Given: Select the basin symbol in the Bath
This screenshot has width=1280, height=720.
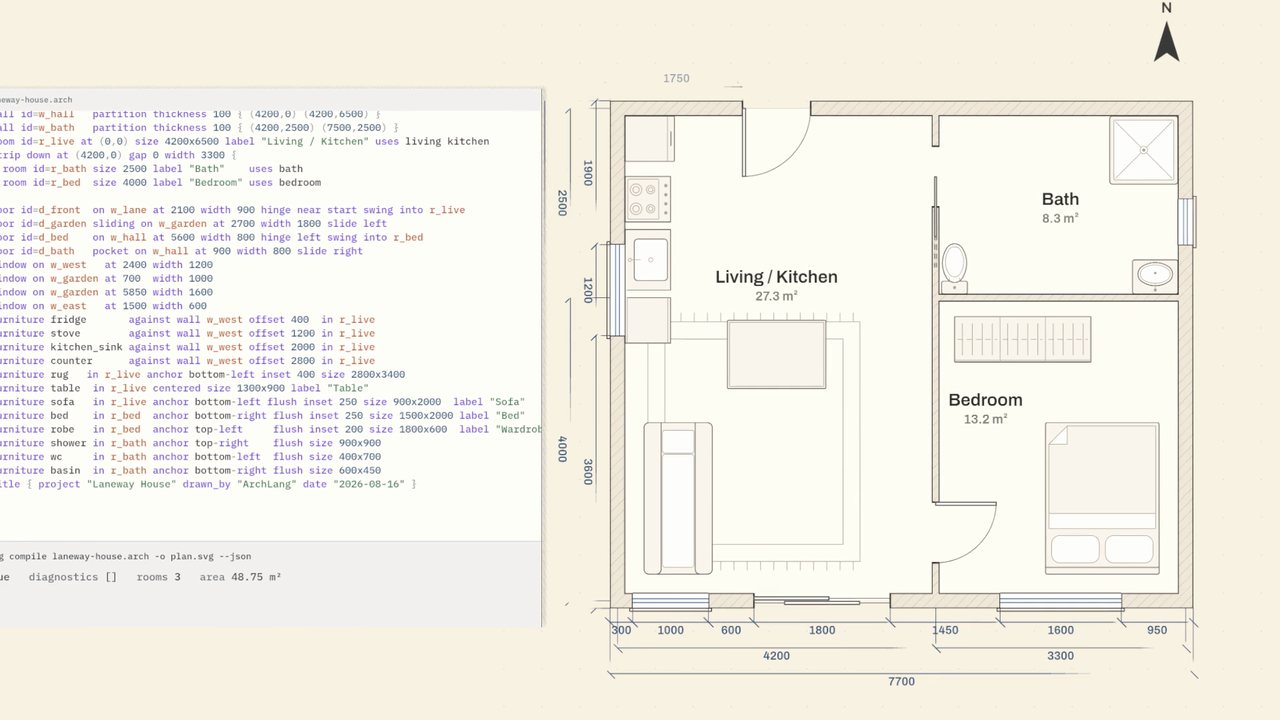Looking at the screenshot, I should click(x=1155, y=276).
